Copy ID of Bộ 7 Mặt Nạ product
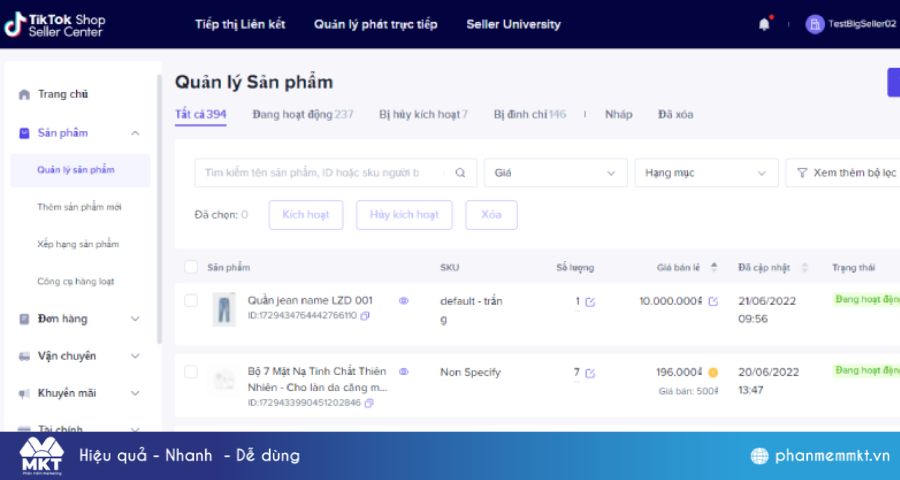Screen dimensions: 900x480 [369, 403]
